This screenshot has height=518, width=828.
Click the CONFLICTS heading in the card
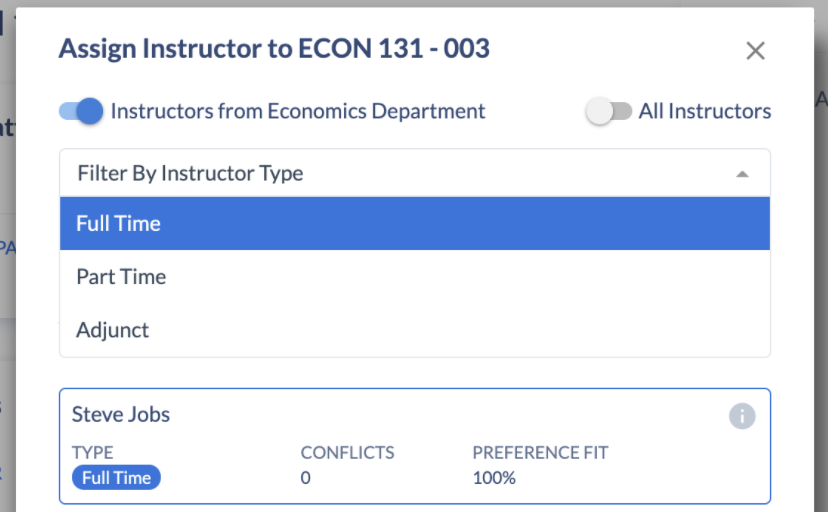(x=347, y=453)
